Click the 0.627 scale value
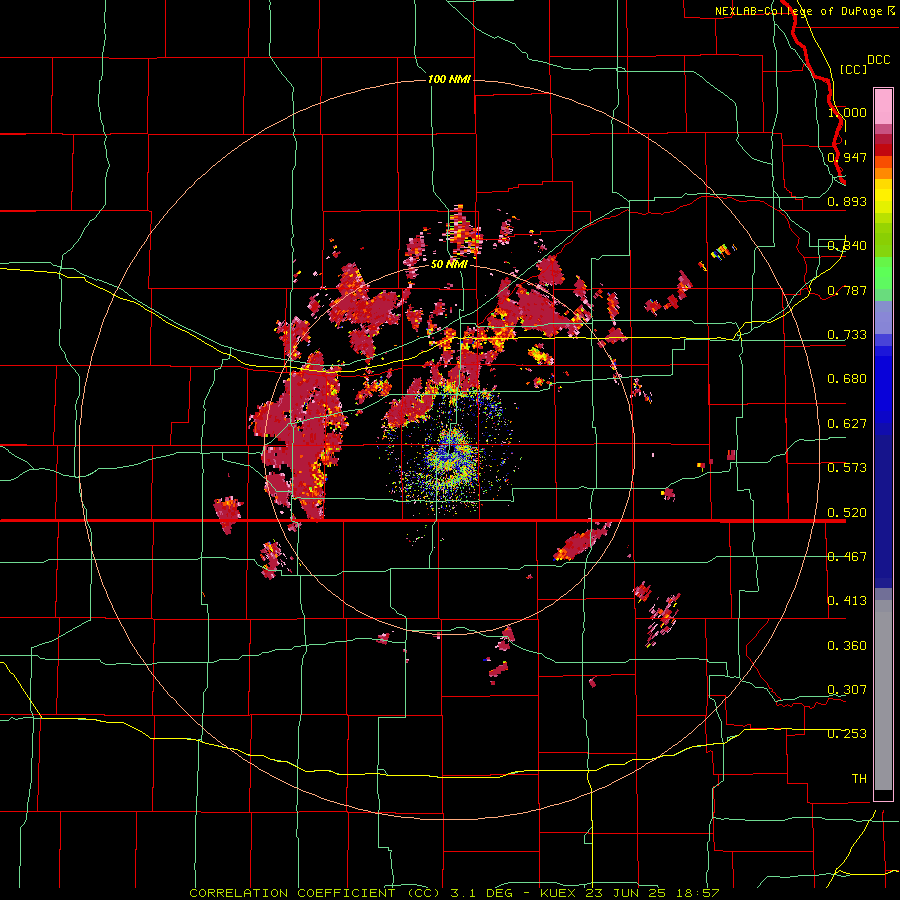 pos(847,424)
